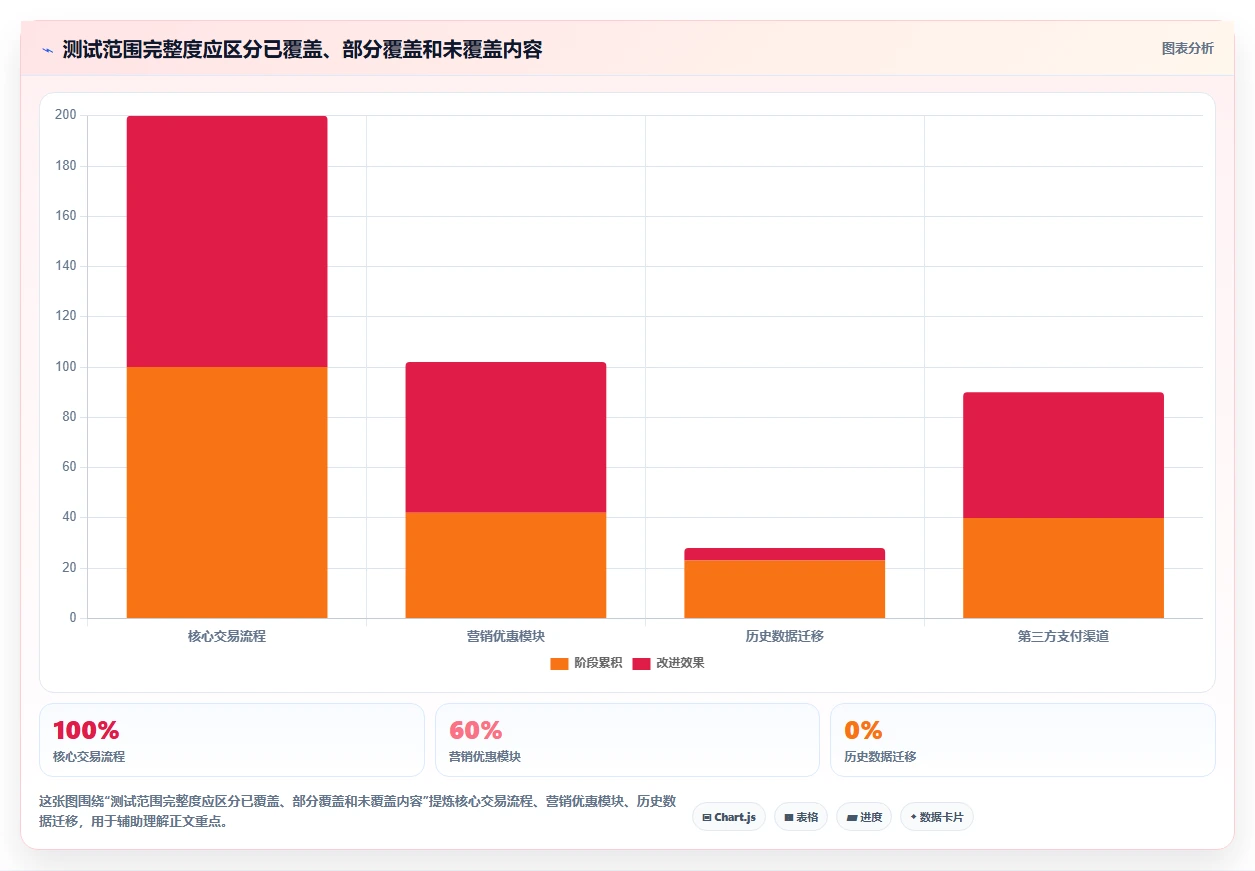The width and height of the screenshot is (1255, 871).
Task: Click the 历史数据迁移 x-axis label
Action: point(785,636)
